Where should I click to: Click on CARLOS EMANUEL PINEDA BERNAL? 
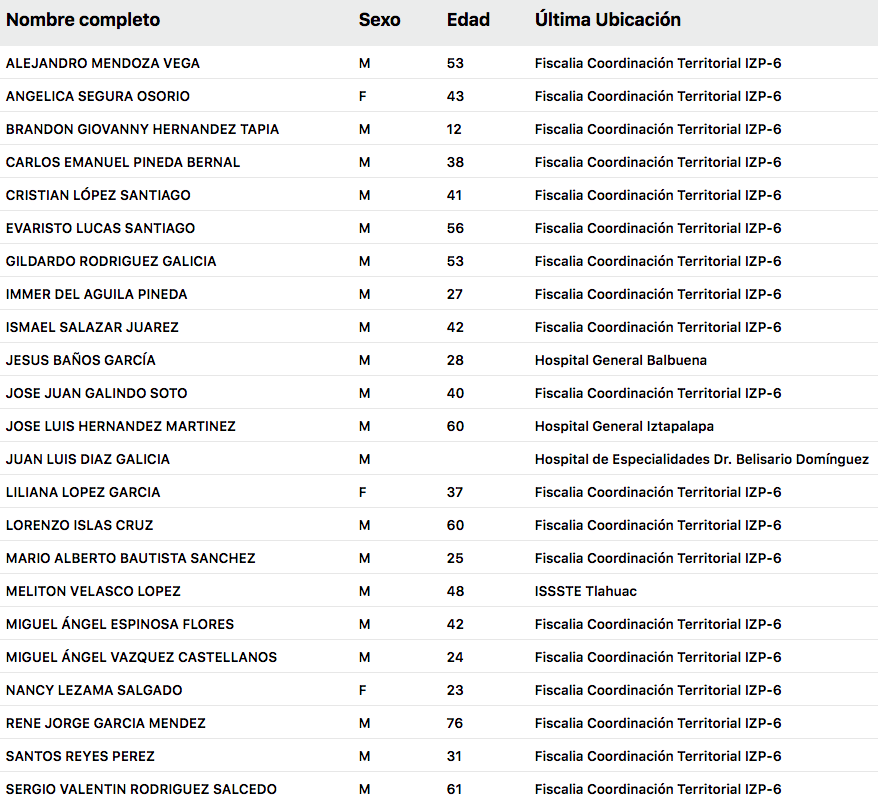(123, 162)
